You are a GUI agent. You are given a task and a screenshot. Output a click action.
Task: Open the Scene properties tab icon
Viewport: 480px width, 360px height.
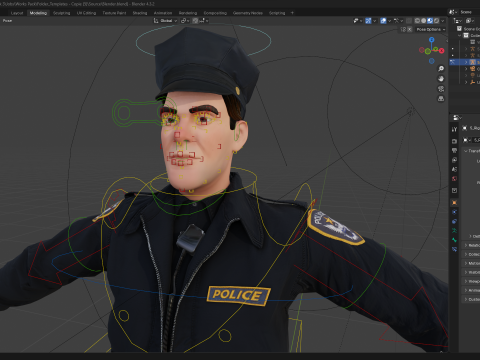(x=454, y=169)
